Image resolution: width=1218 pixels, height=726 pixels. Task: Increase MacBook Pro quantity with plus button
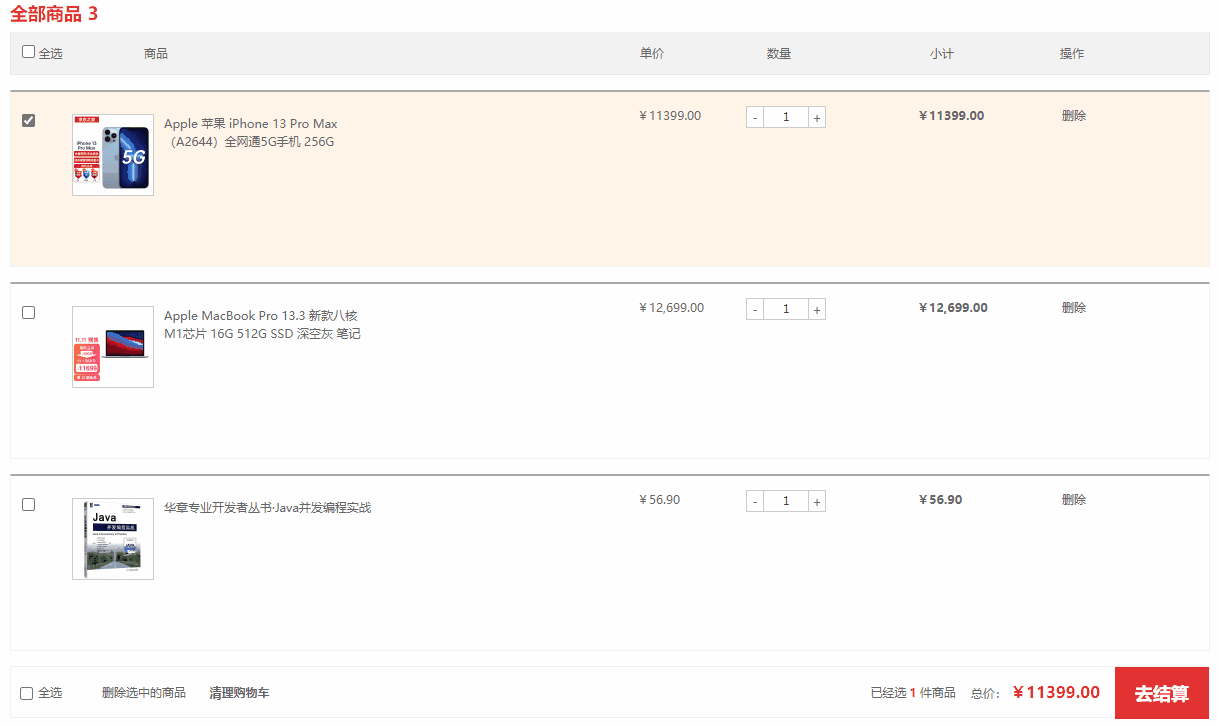click(x=817, y=309)
